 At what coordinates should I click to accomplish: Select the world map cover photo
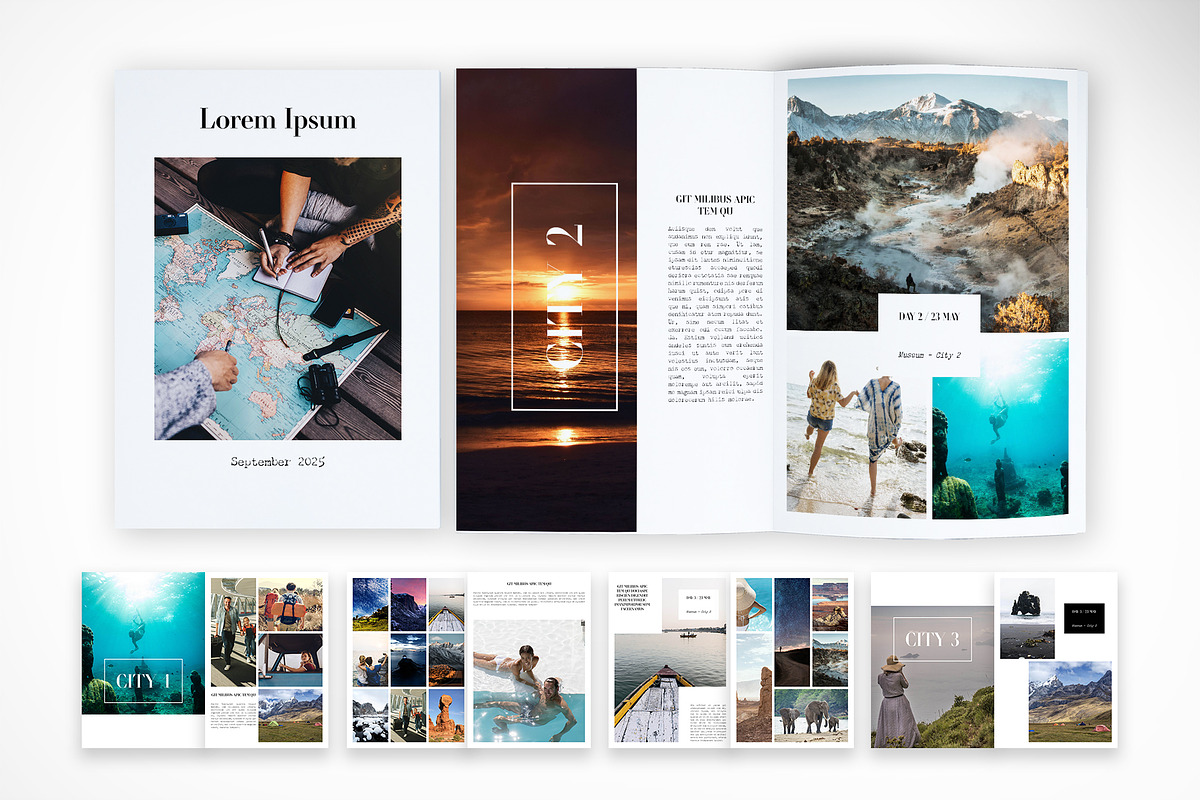click(278, 298)
